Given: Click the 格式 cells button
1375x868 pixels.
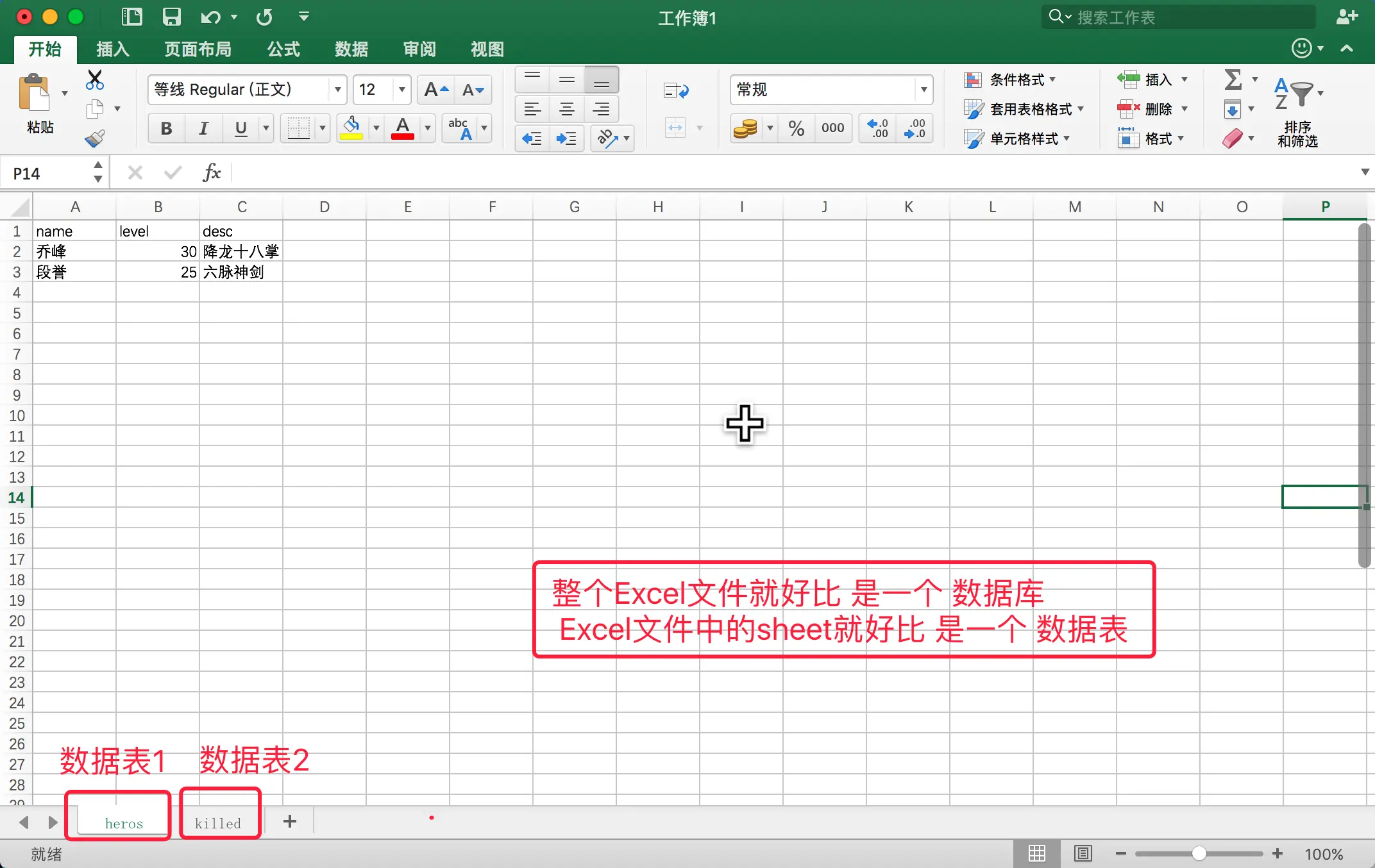Looking at the screenshot, I should 1150,138.
